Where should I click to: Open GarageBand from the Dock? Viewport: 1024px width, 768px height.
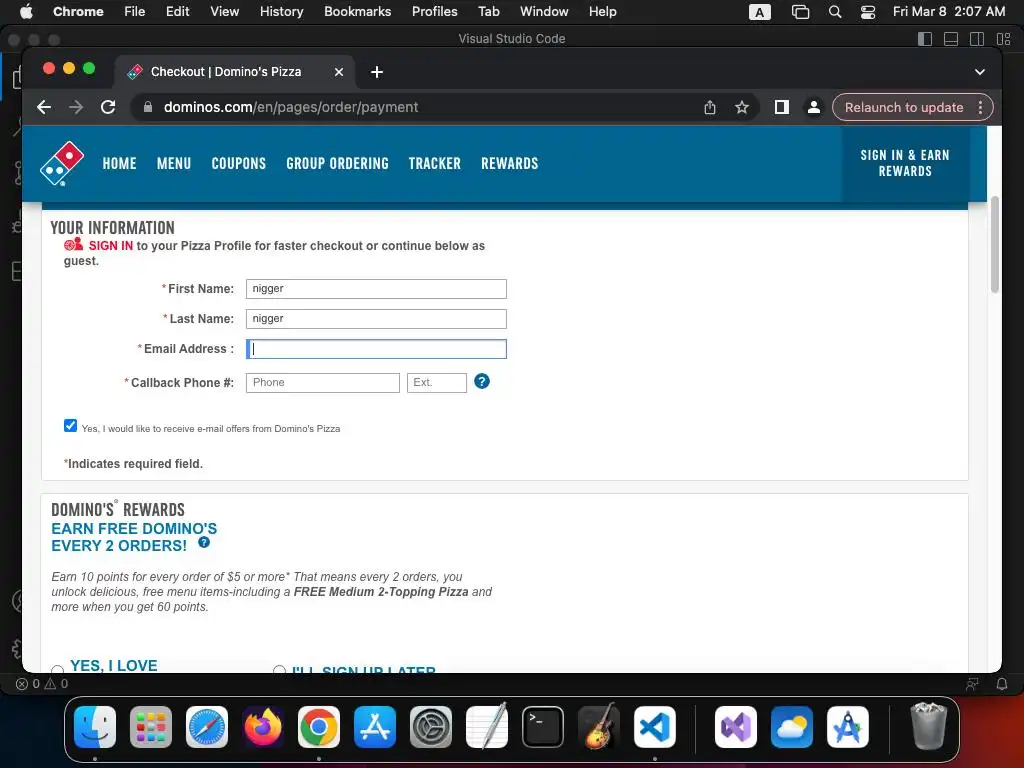(599, 727)
